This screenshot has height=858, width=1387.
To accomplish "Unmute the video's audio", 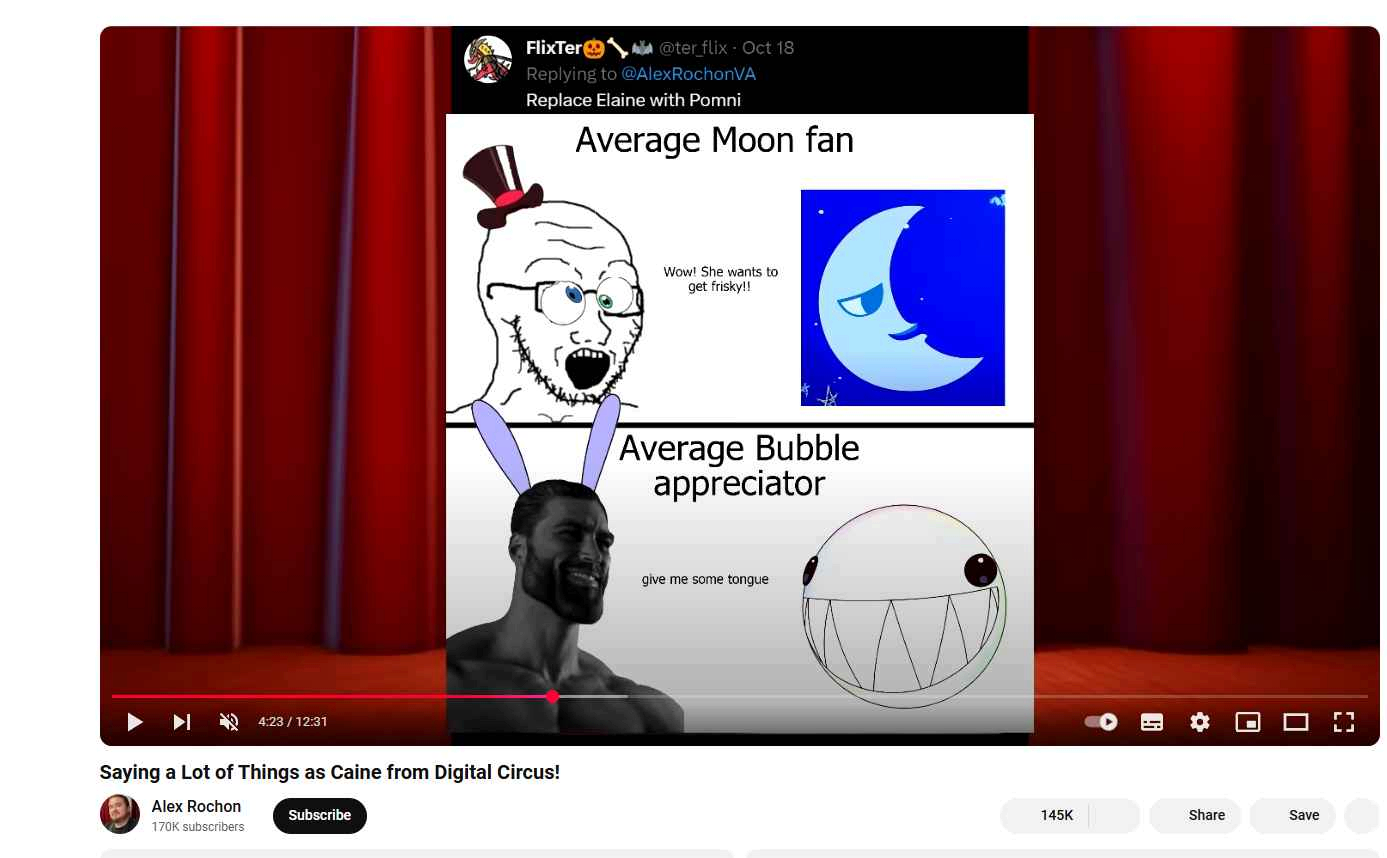I will pyautogui.click(x=229, y=722).
